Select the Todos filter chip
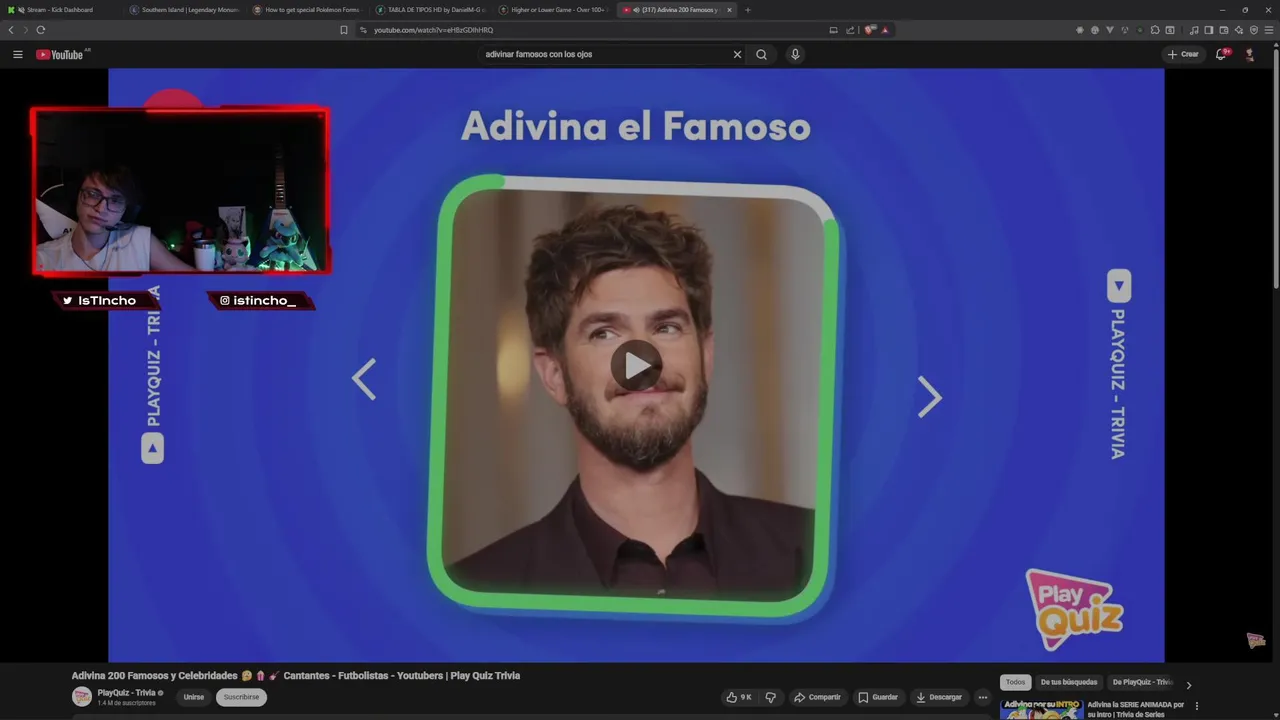 [1015, 682]
